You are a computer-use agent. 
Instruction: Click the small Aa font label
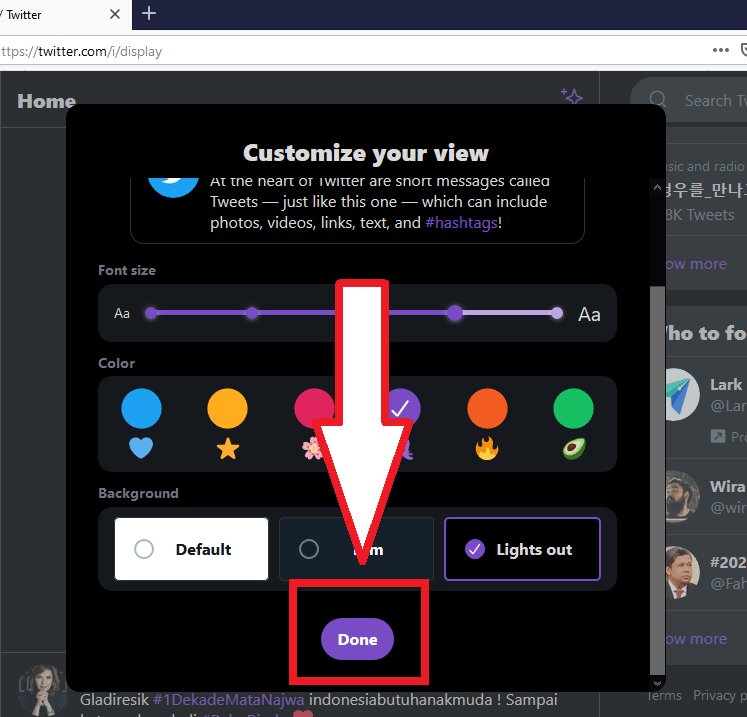pyautogui.click(x=121, y=313)
